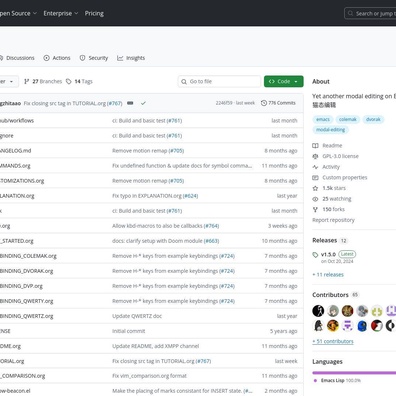The width and height of the screenshot is (396, 396).
Task: Click the search magnifier icon in header
Action: pos(350,13)
